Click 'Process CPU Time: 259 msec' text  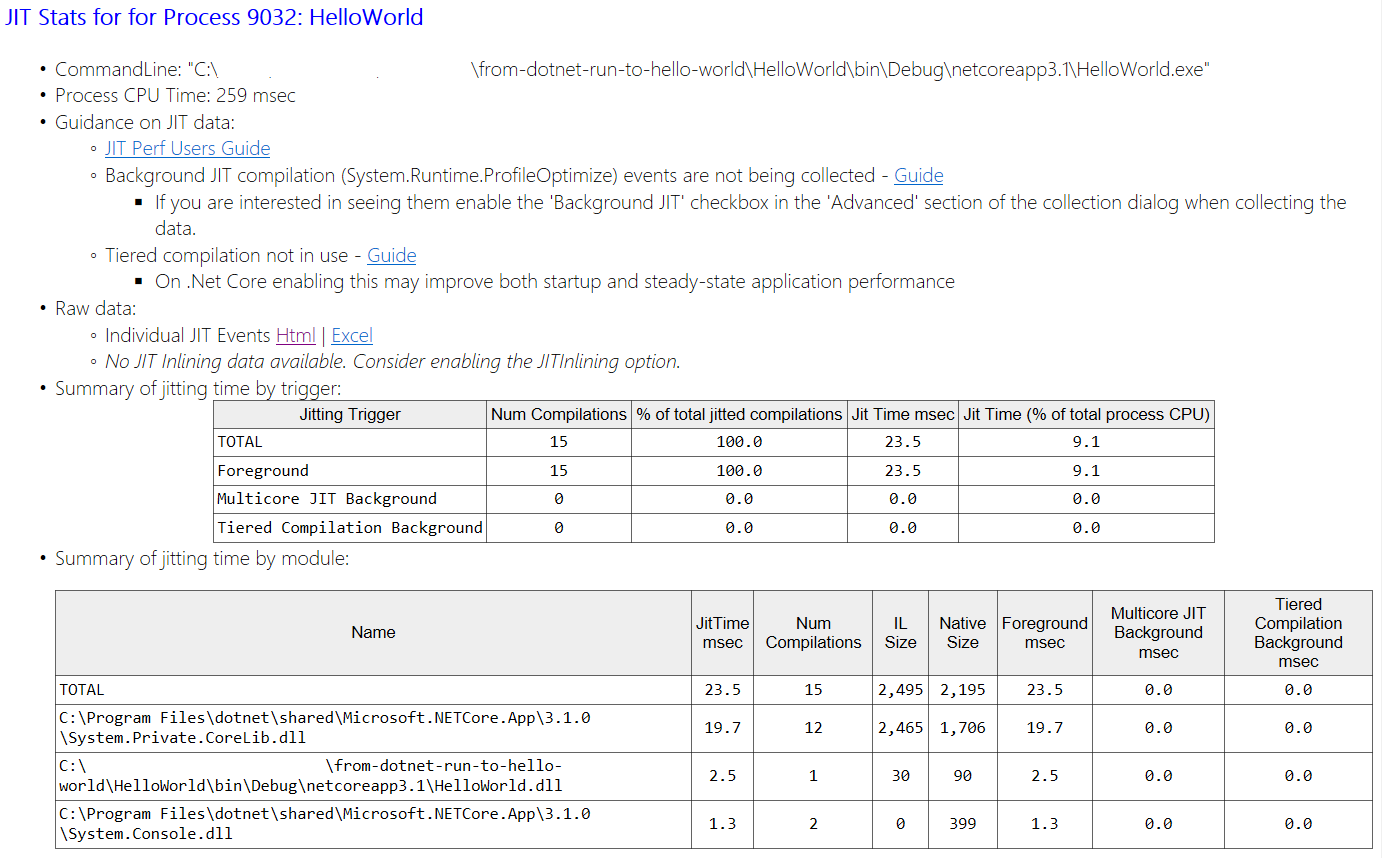coord(175,95)
